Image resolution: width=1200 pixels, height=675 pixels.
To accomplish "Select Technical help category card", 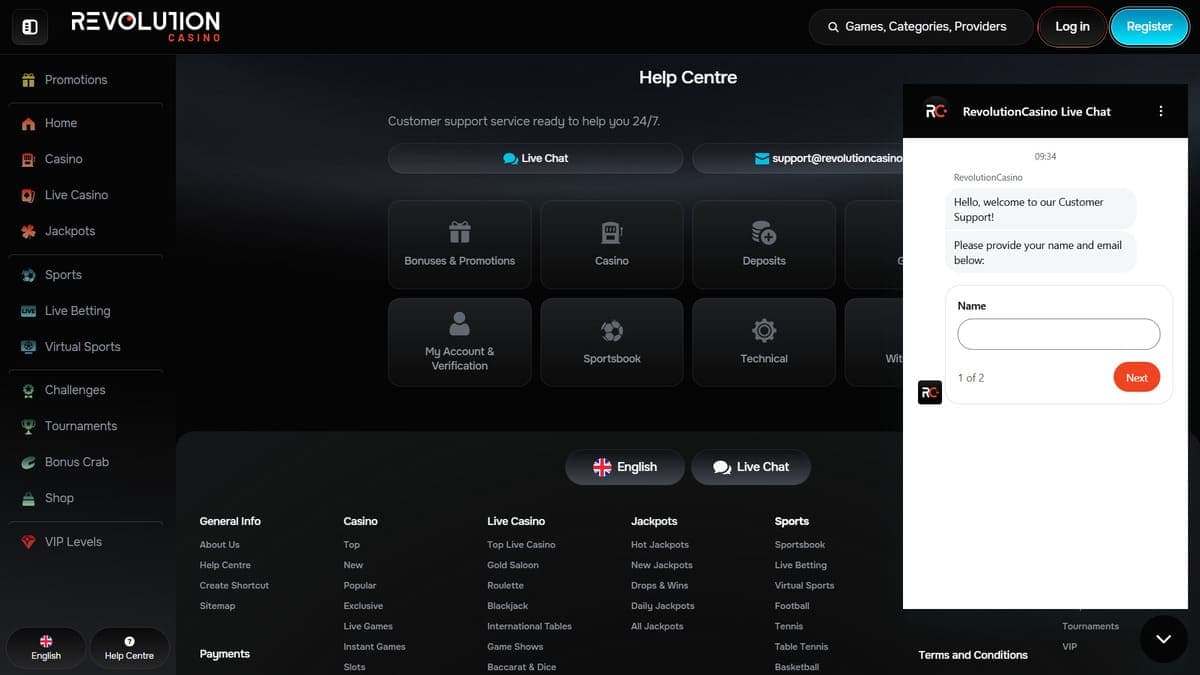I will 764,342.
